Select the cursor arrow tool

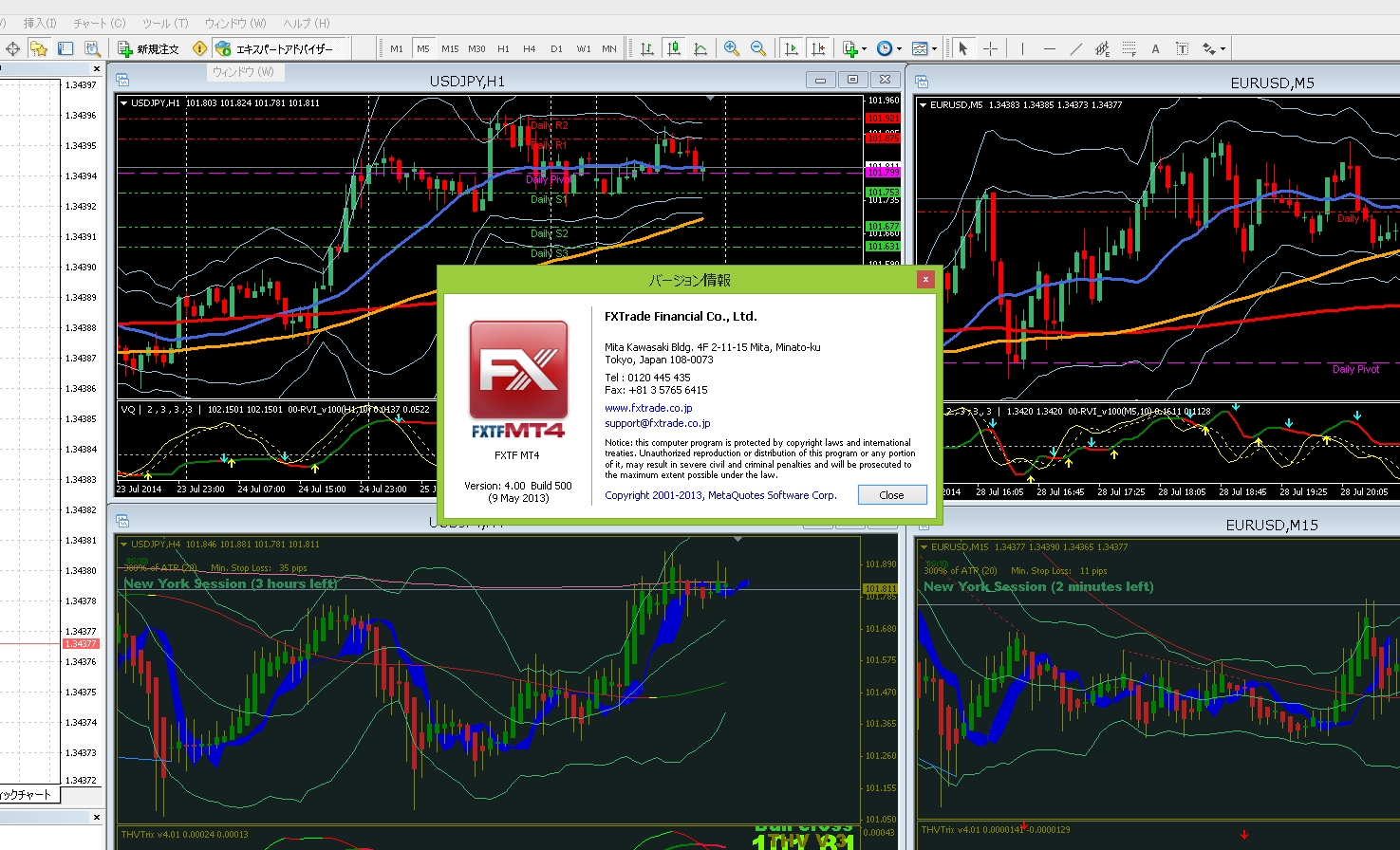962,48
